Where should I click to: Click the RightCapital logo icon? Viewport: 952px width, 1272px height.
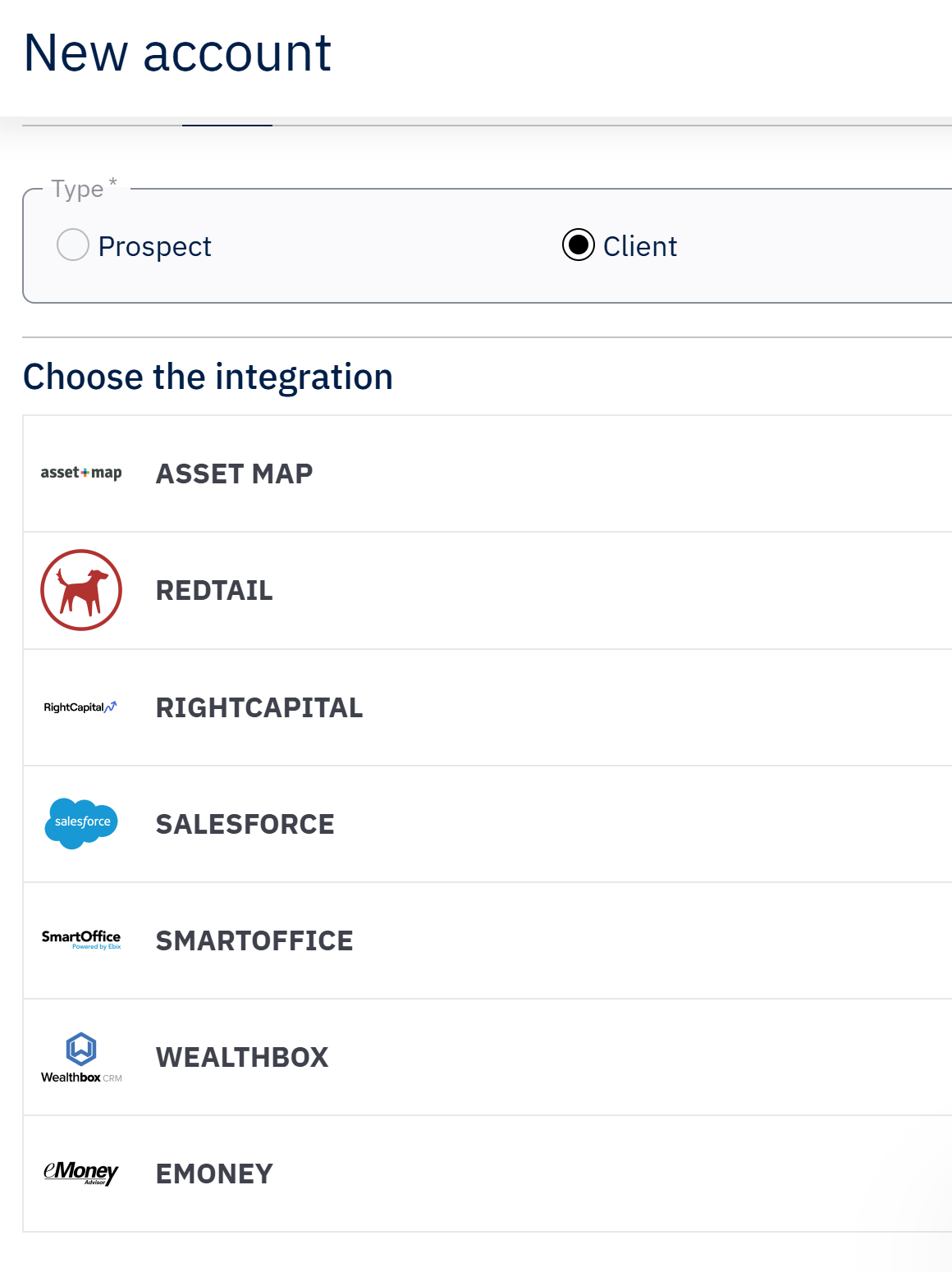pos(80,707)
